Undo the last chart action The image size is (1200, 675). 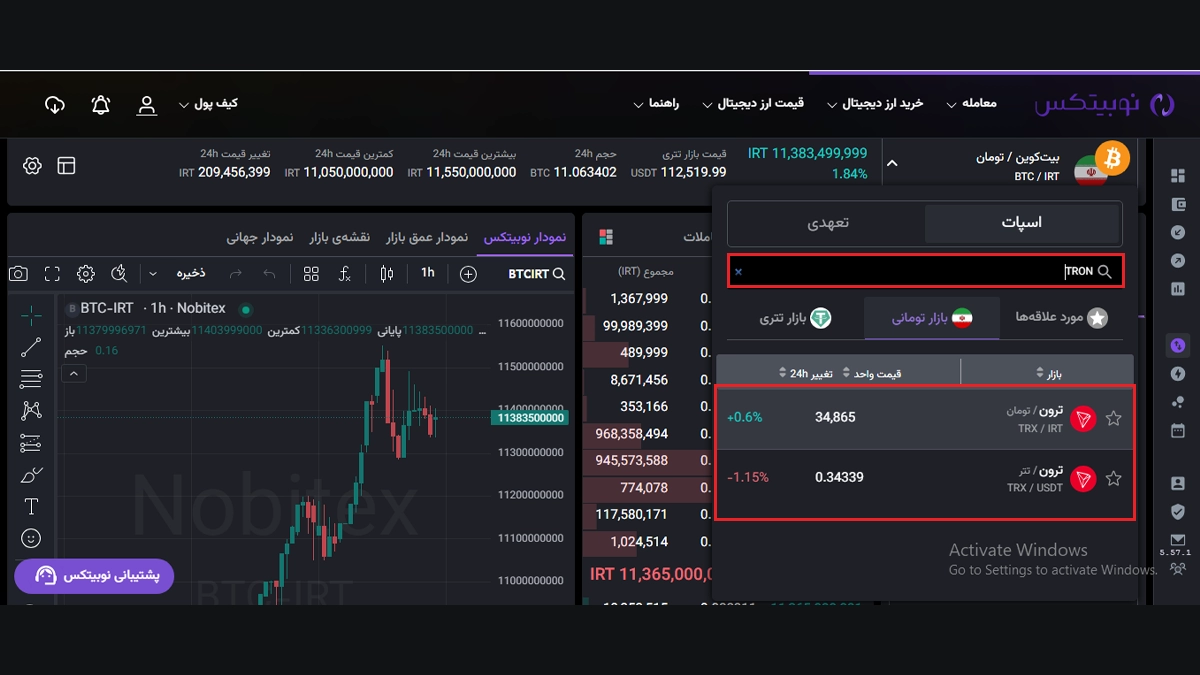click(269, 274)
